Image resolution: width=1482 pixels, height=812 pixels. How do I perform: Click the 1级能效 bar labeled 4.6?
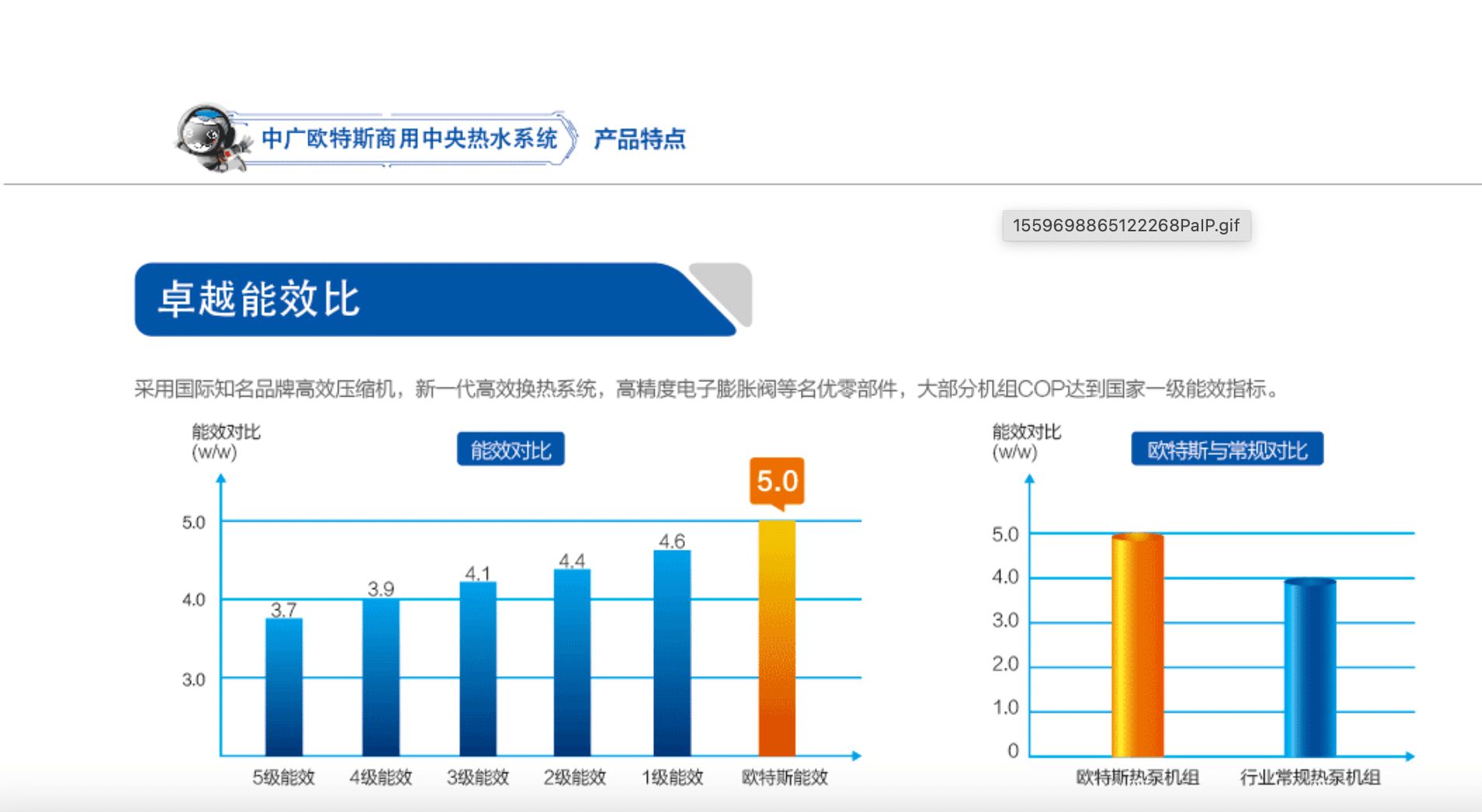[672, 653]
